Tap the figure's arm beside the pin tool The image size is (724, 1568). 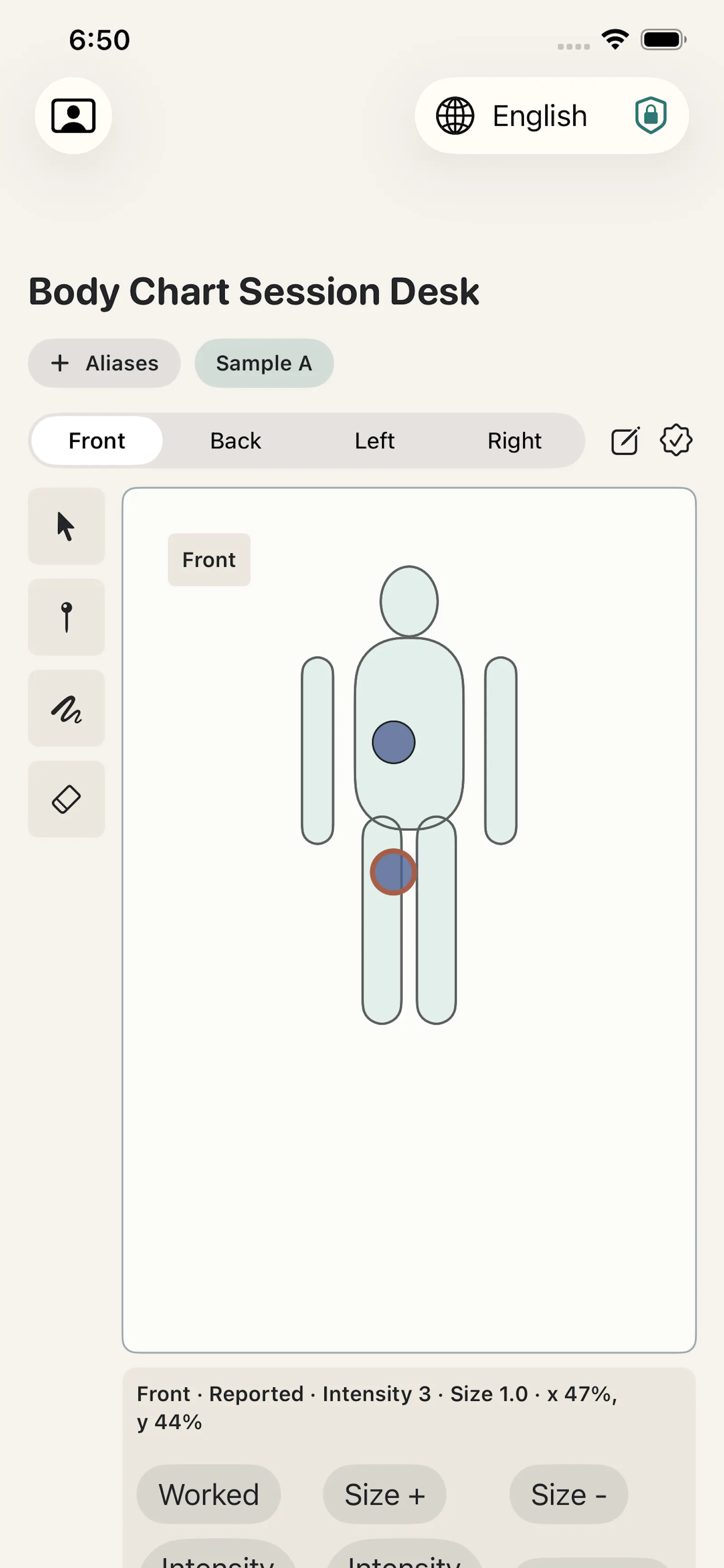pyautogui.click(x=318, y=751)
